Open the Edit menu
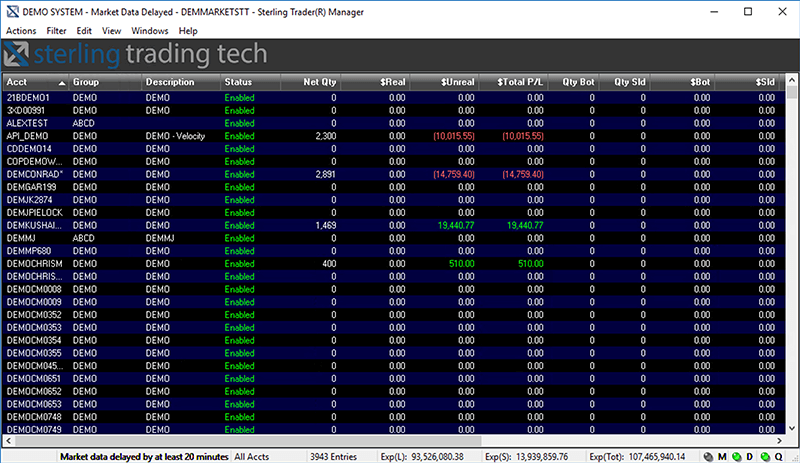Screen dimensions: 800x463 pyautogui.click(x=84, y=31)
